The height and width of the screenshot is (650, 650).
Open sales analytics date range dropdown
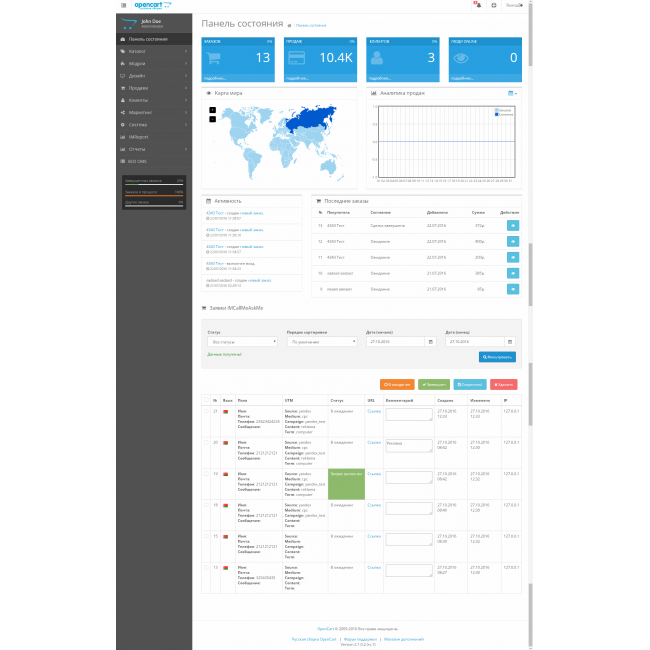[x=512, y=93]
